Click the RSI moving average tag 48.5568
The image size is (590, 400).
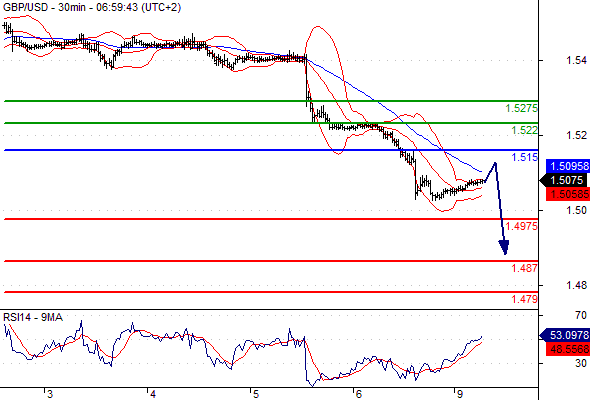(x=568, y=349)
